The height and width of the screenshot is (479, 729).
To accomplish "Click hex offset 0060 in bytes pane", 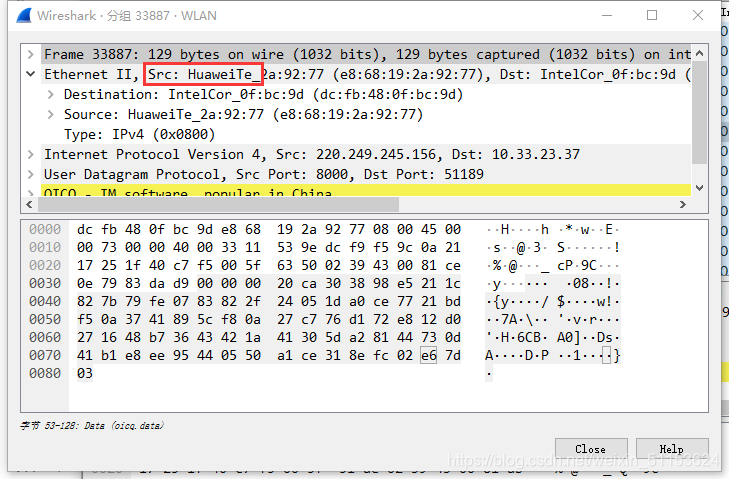I will (45, 337).
